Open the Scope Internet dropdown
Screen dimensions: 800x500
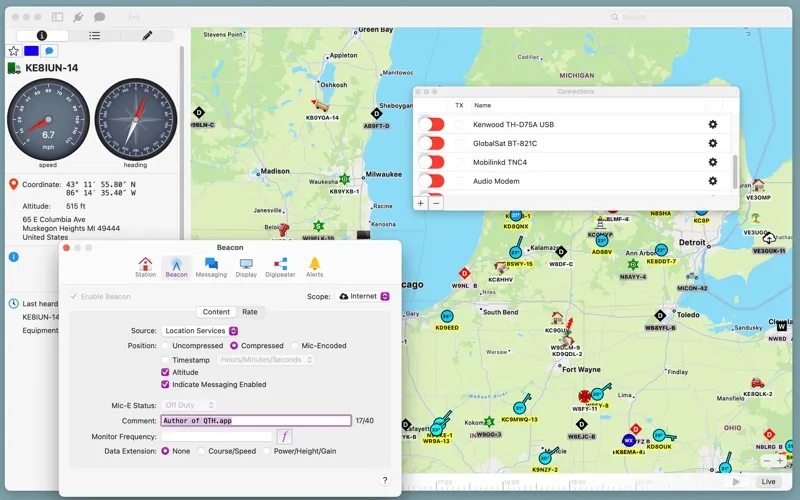tap(363, 296)
